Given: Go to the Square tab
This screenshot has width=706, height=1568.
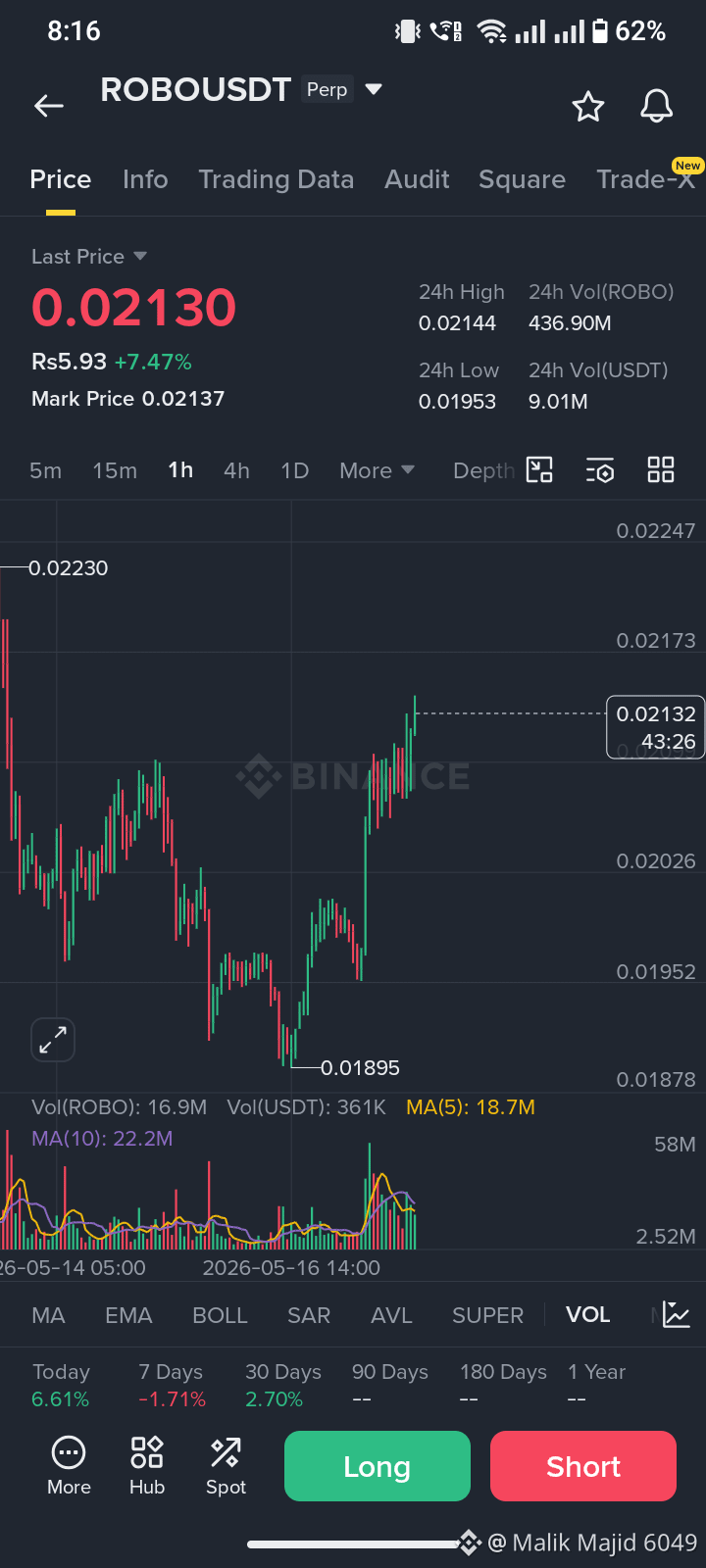Looking at the screenshot, I should point(522,179).
